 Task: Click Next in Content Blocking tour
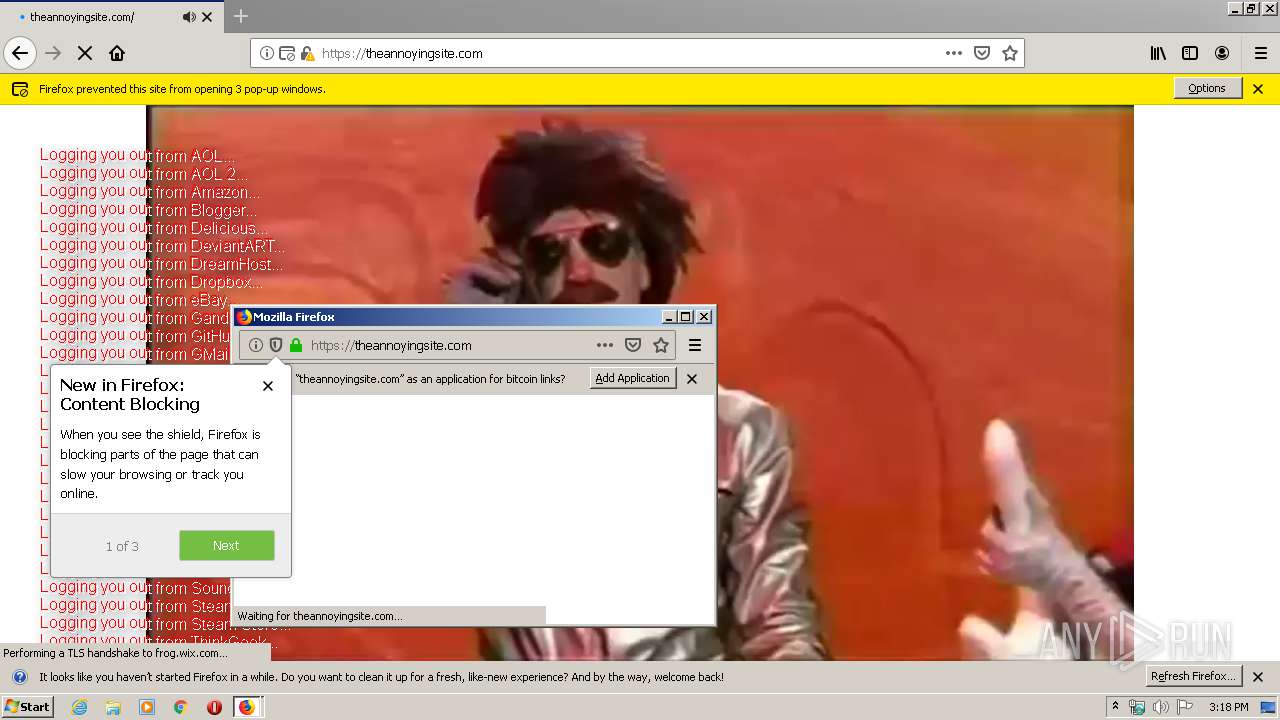tap(227, 545)
